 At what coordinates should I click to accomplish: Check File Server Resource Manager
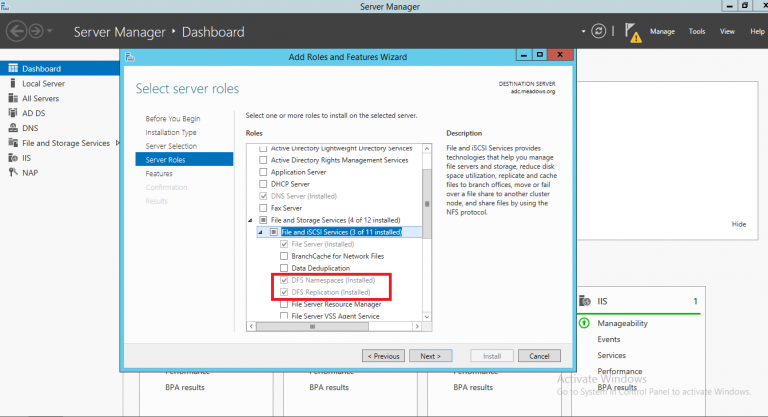pyautogui.click(x=284, y=304)
